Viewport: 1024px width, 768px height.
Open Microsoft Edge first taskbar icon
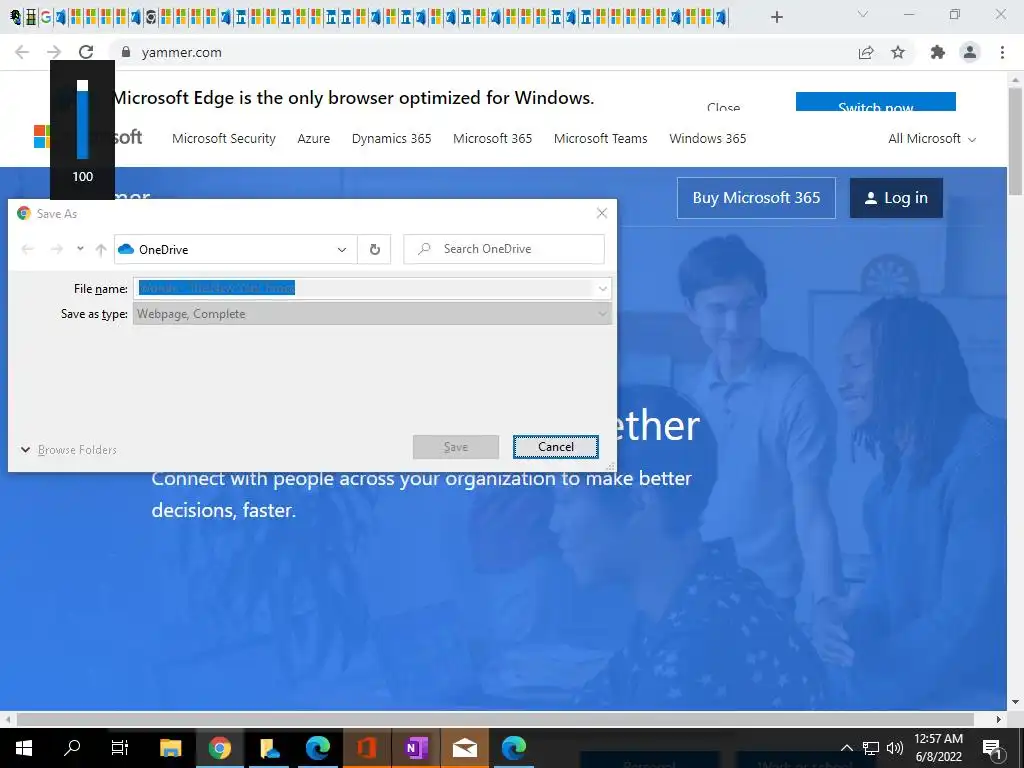[x=317, y=748]
